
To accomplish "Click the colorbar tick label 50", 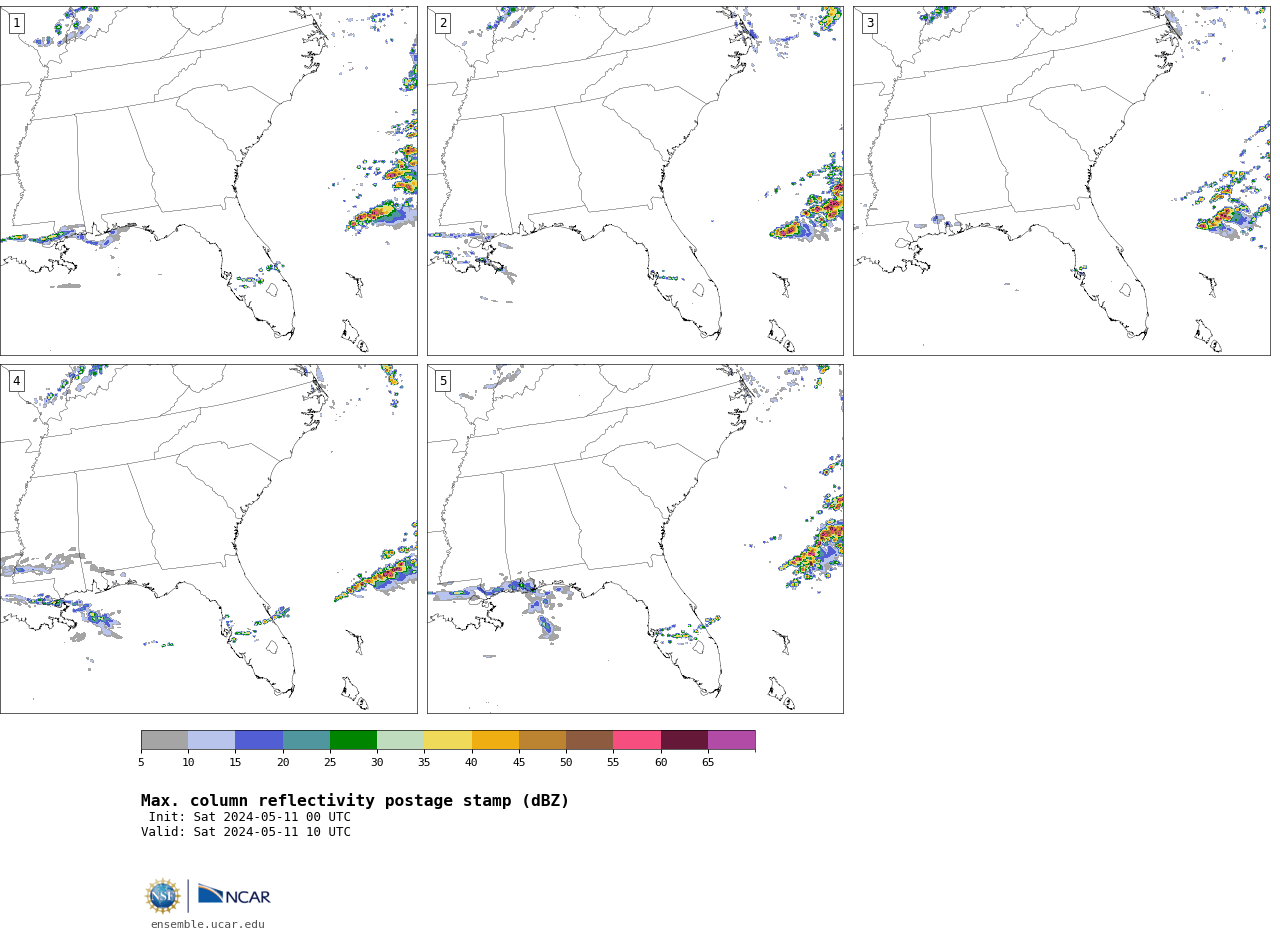I will (x=566, y=763).
